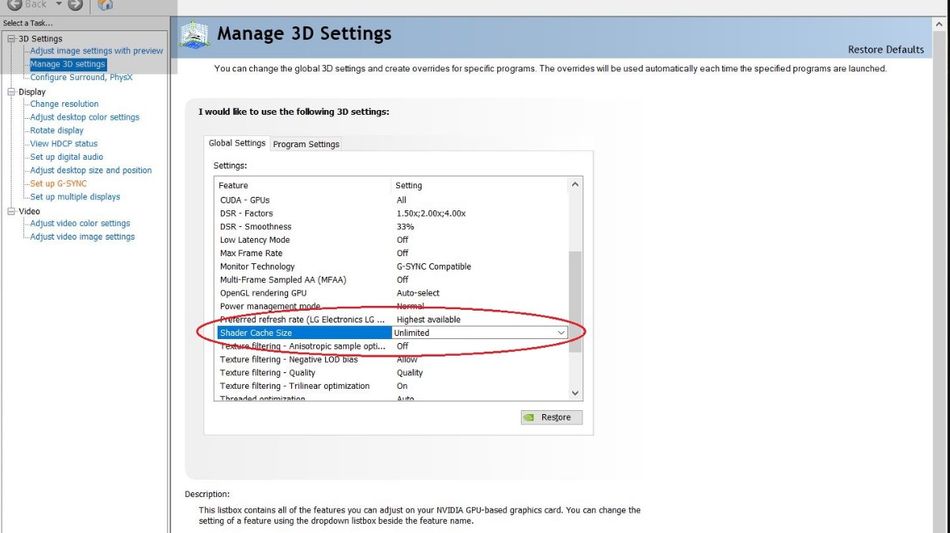Collapse the 3D Settings tree node

point(11,38)
